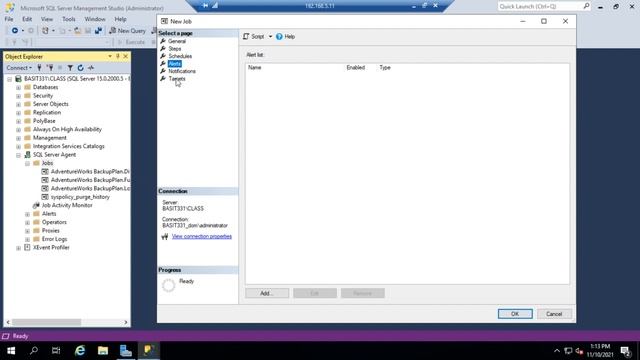Switch to the Schedules page
The width and height of the screenshot is (640, 360).
point(180,56)
